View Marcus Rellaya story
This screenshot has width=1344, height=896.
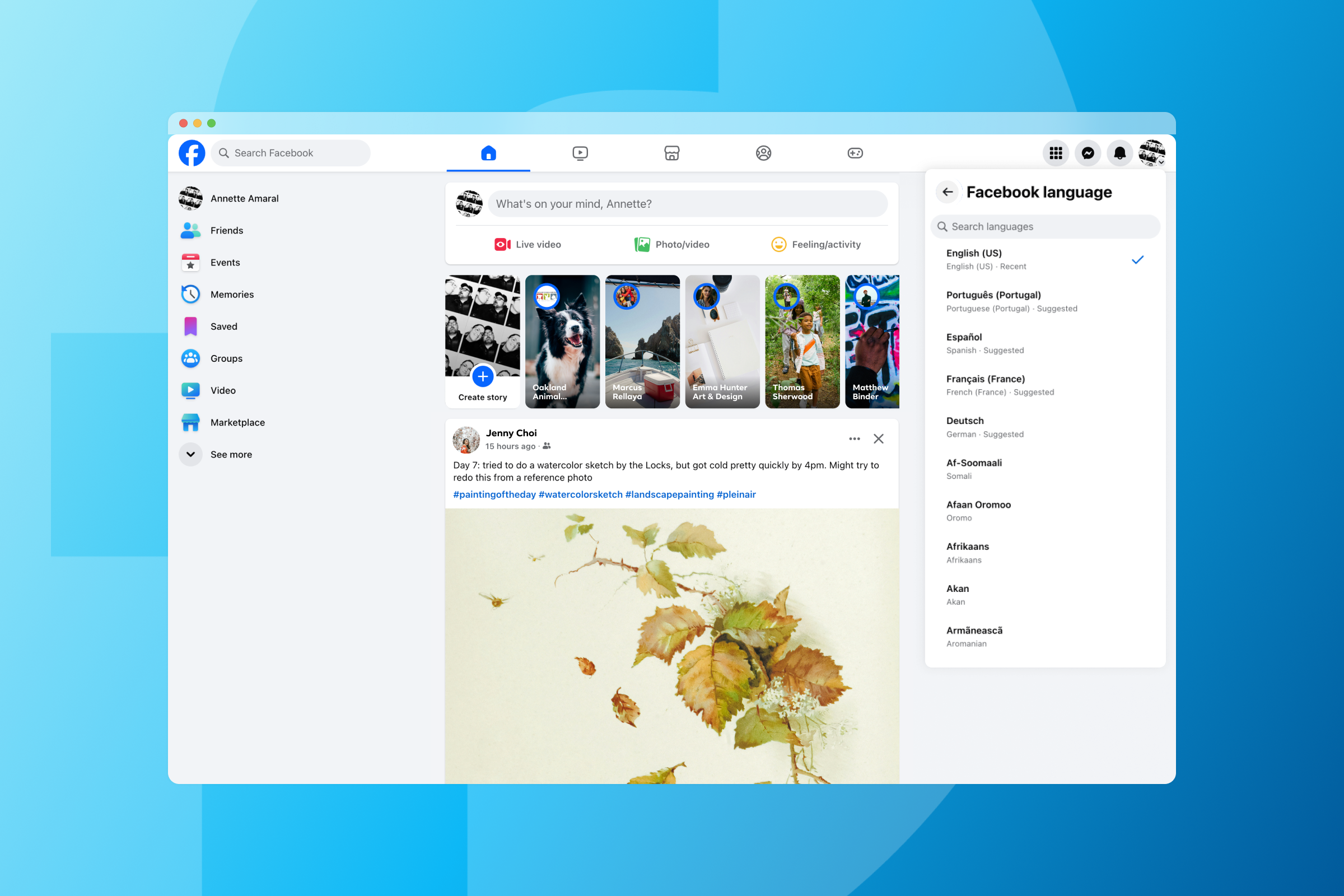(642, 342)
